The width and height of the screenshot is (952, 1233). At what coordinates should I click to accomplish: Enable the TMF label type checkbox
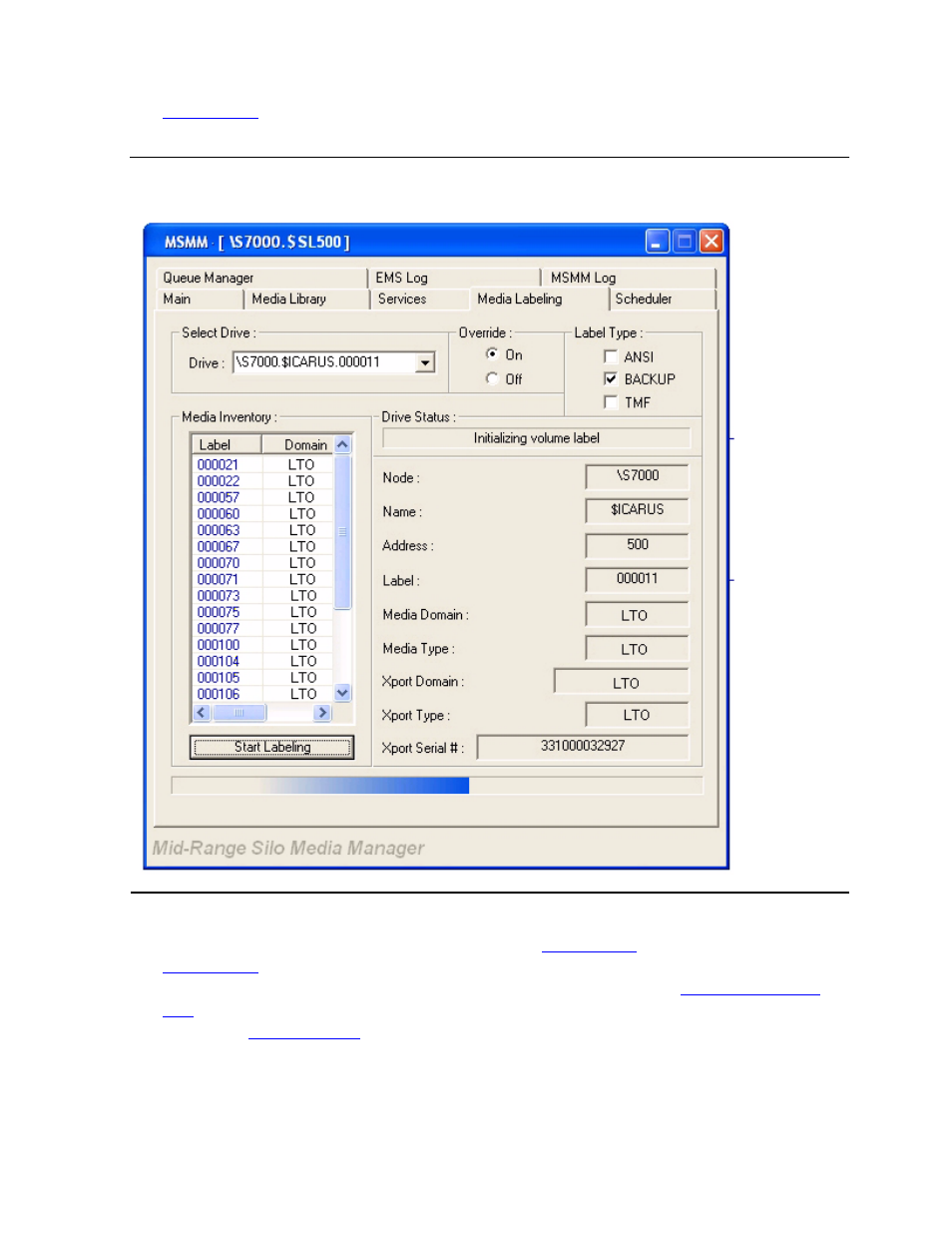point(611,402)
